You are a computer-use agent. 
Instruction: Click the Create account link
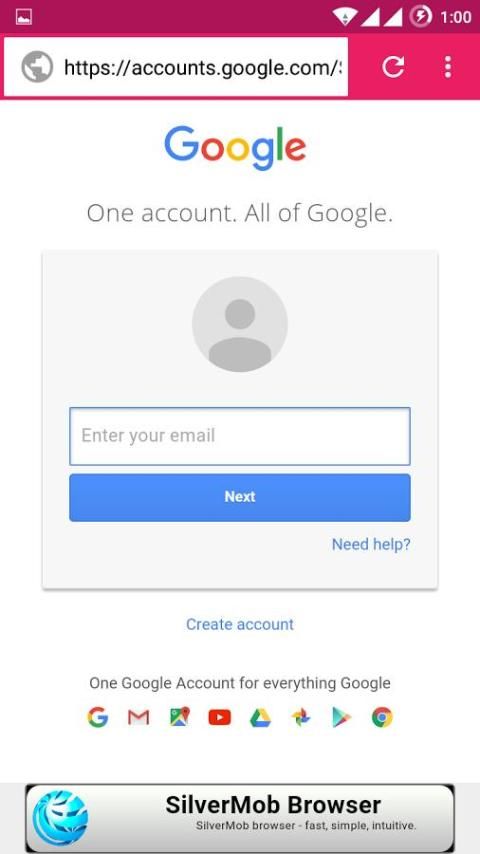(240, 624)
